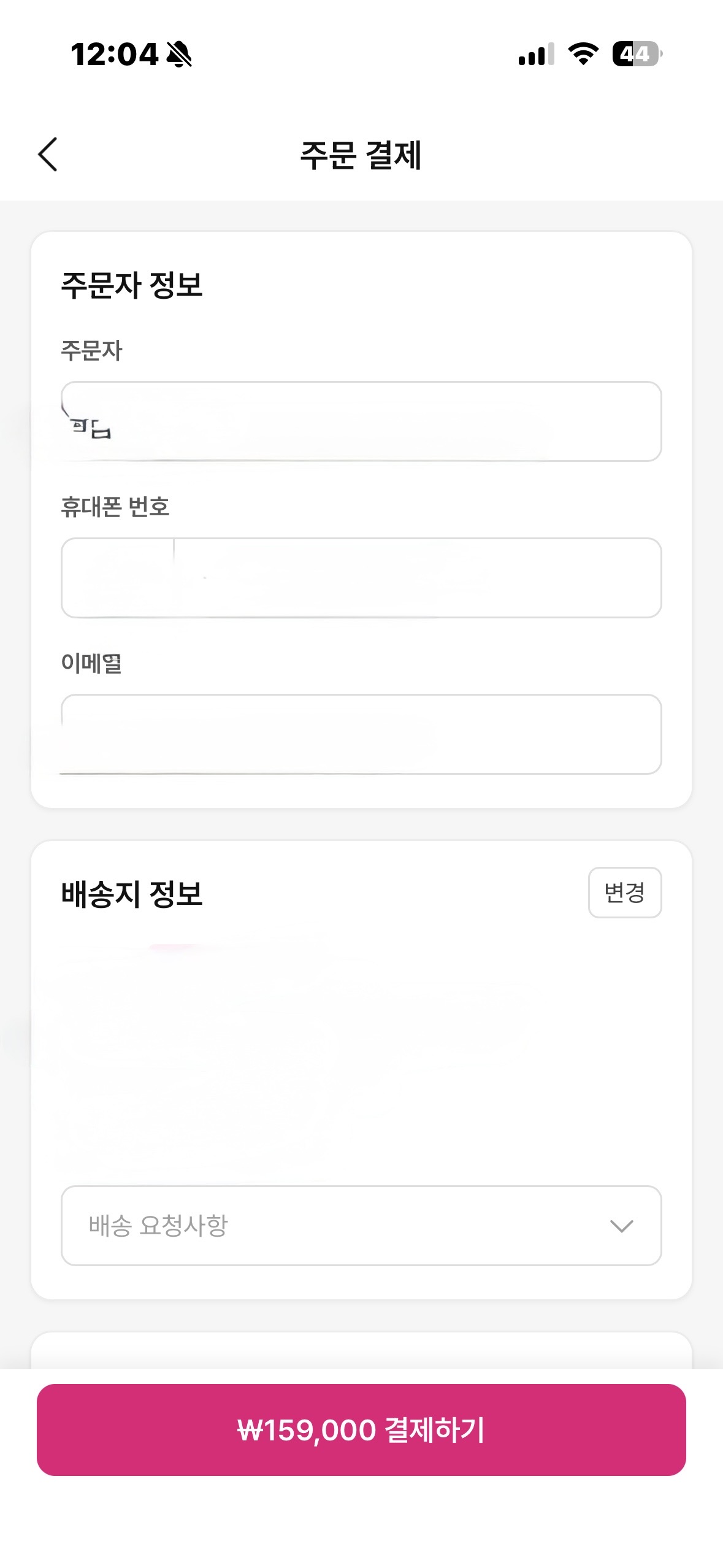Open the 배송 요청사항 dropdown

pyautogui.click(x=361, y=1226)
